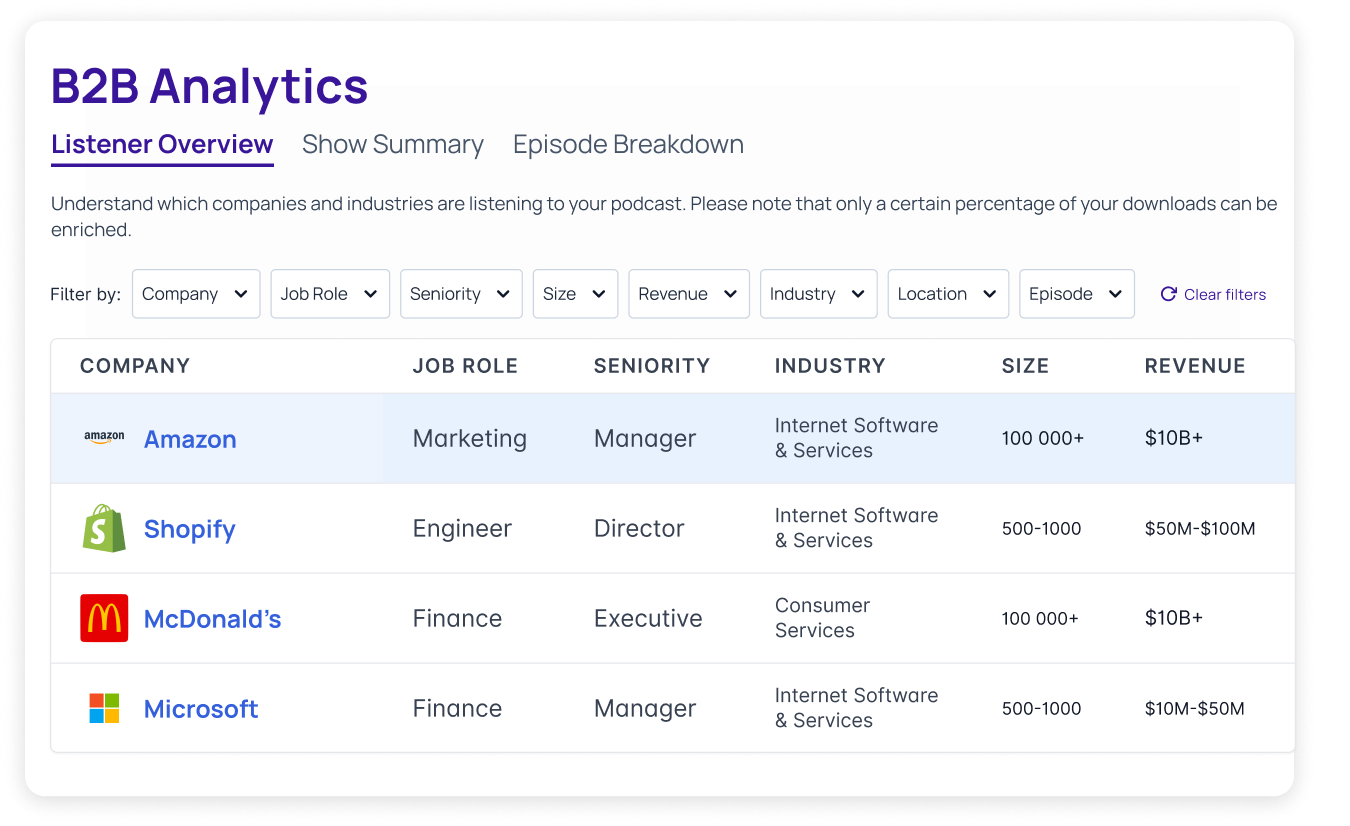Select the Finance cell in McDonald's row
The image size is (1350, 826).
(457, 619)
